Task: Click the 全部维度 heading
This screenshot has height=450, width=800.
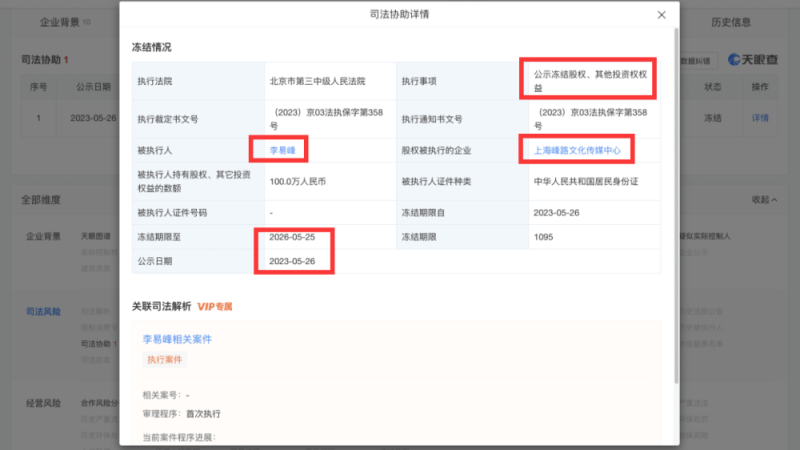Action: pos(40,199)
